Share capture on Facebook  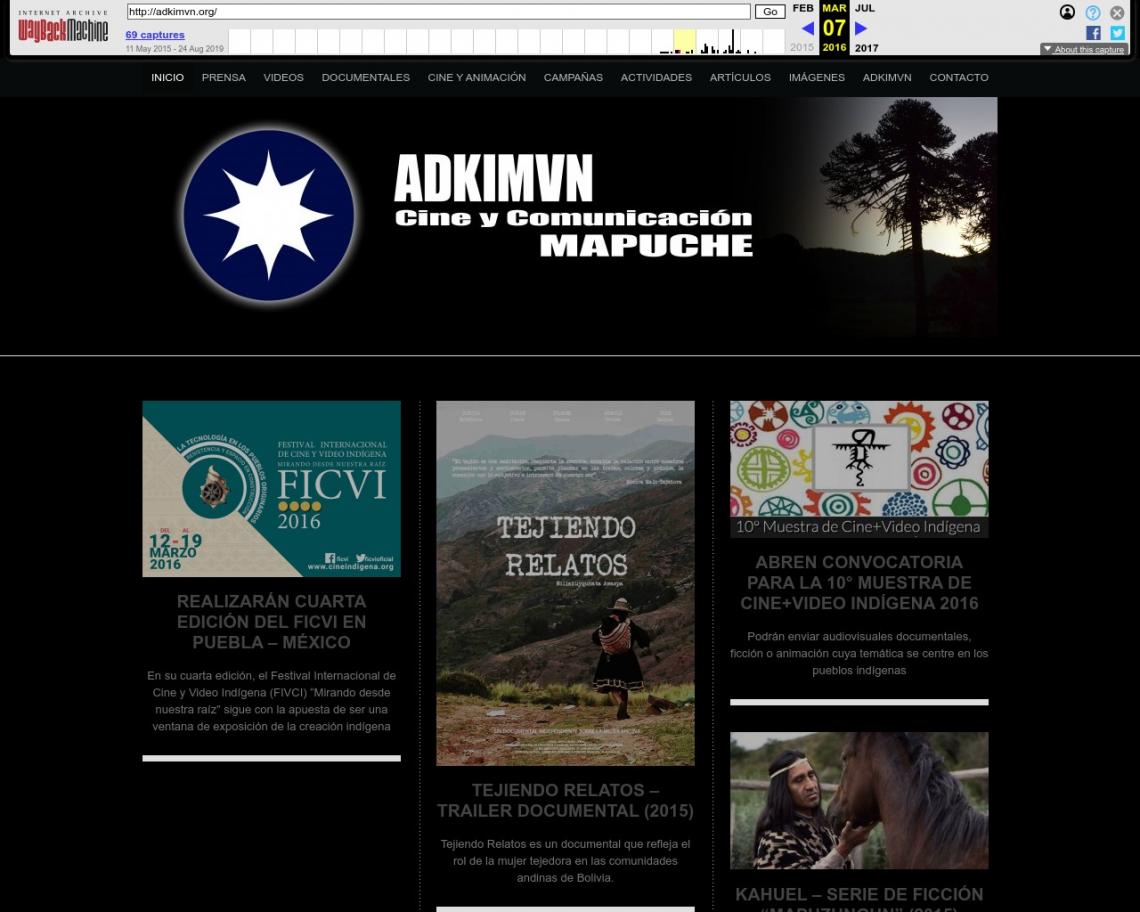click(1093, 33)
